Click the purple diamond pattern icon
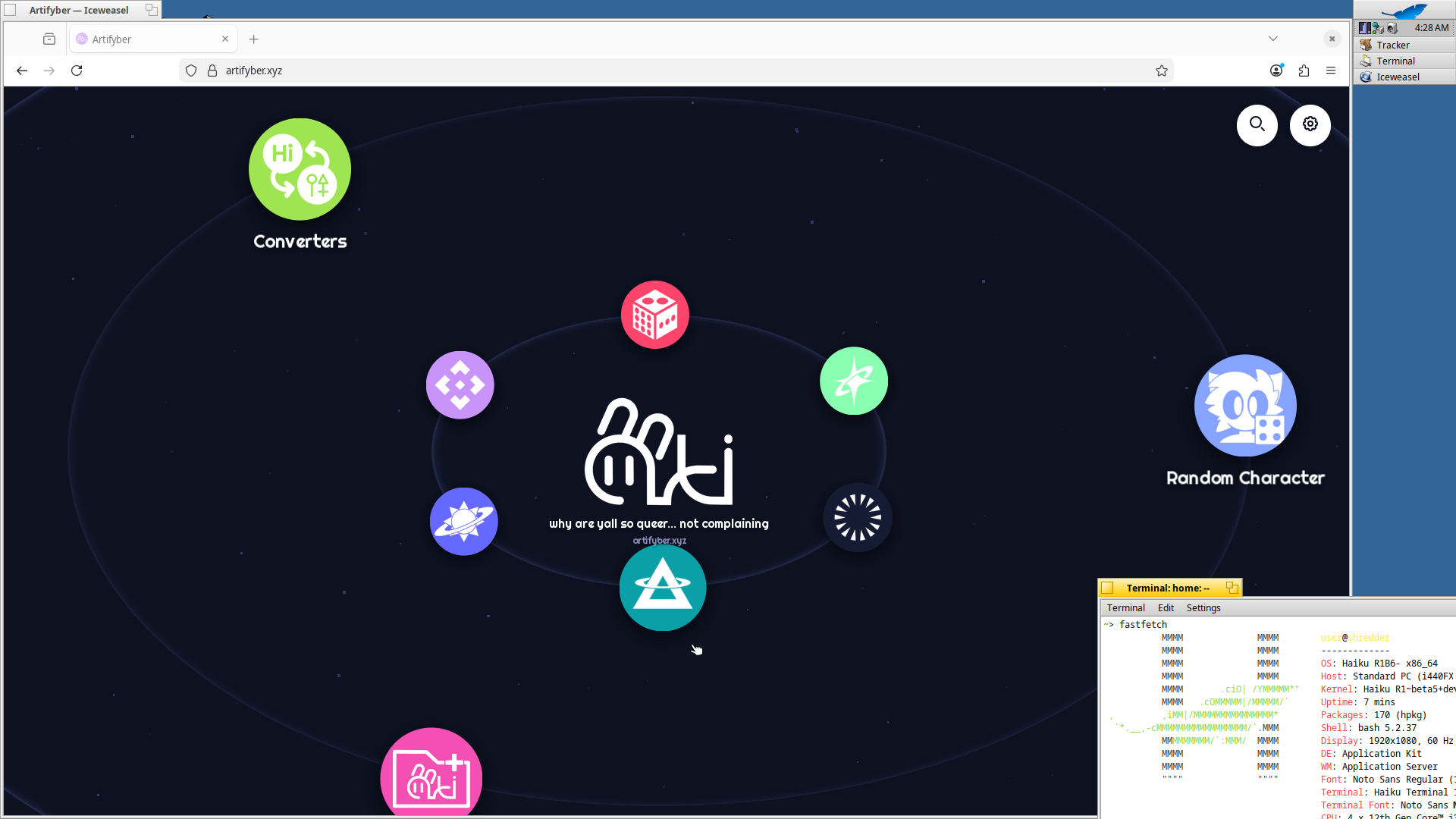Viewport: 1456px width, 819px height. (x=460, y=385)
